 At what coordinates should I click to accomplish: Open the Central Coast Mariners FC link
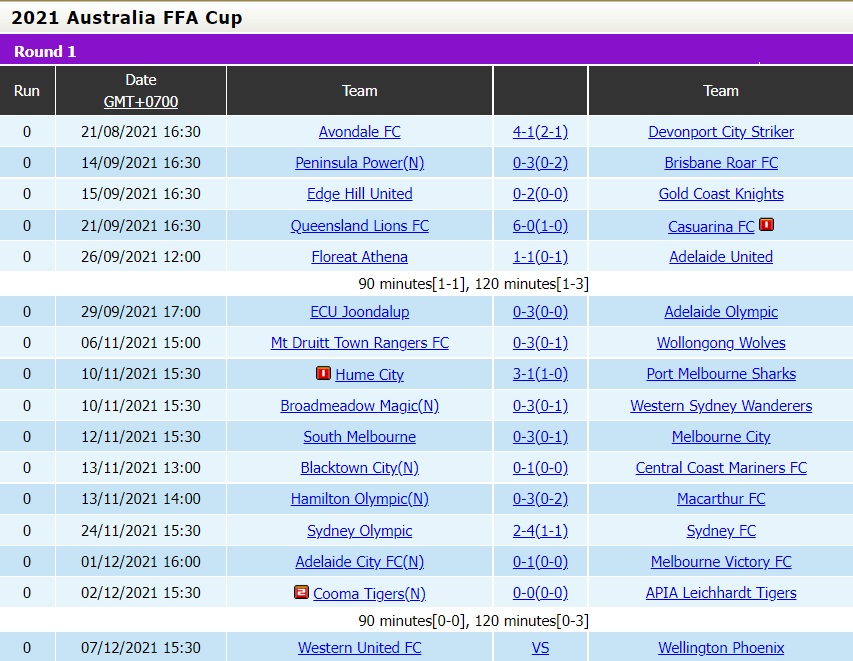[720, 467]
